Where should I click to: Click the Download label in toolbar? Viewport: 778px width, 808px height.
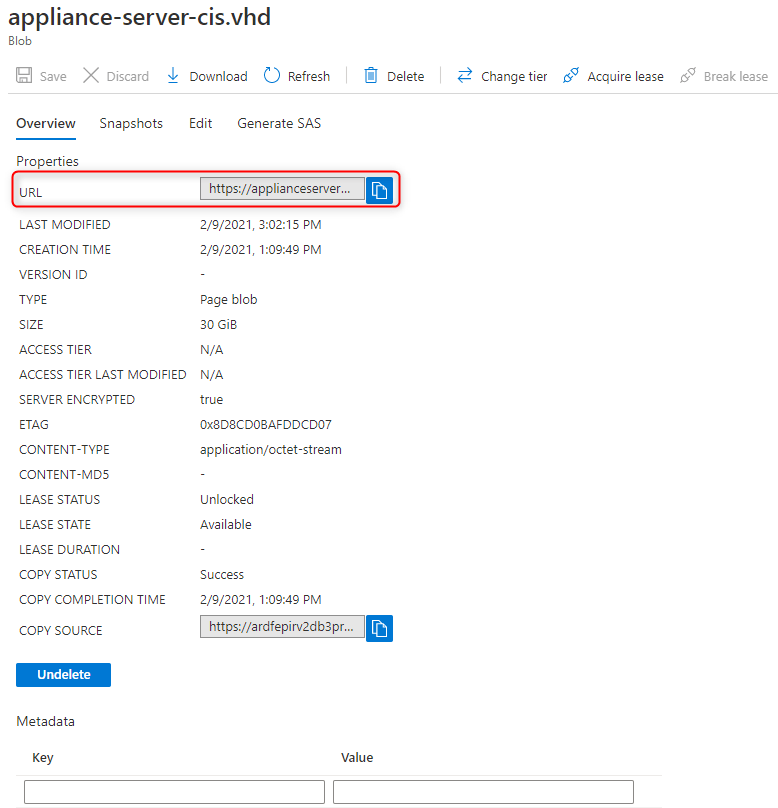(218, 76)
